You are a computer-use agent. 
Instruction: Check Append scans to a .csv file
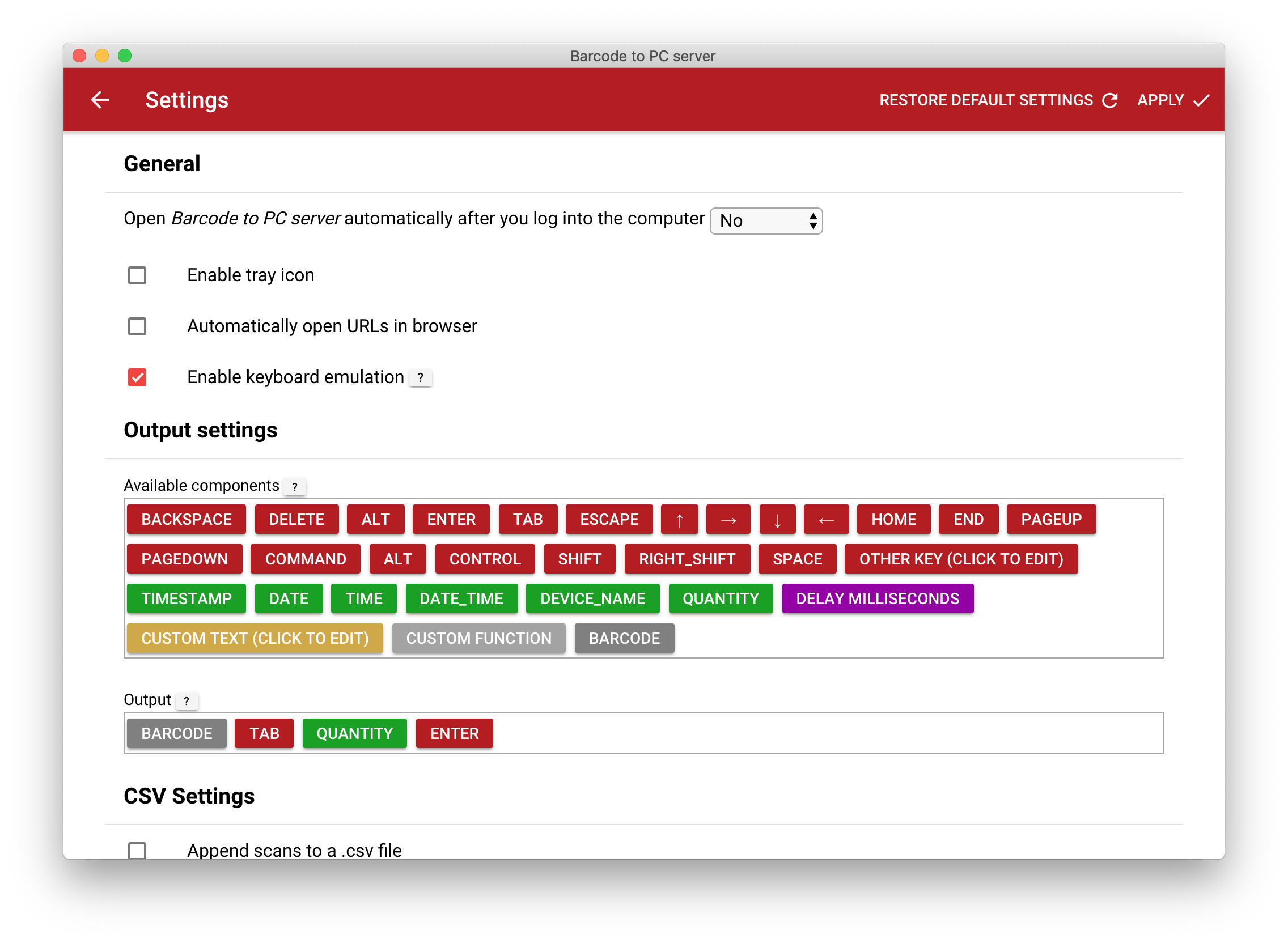click(x=137, y=851)
